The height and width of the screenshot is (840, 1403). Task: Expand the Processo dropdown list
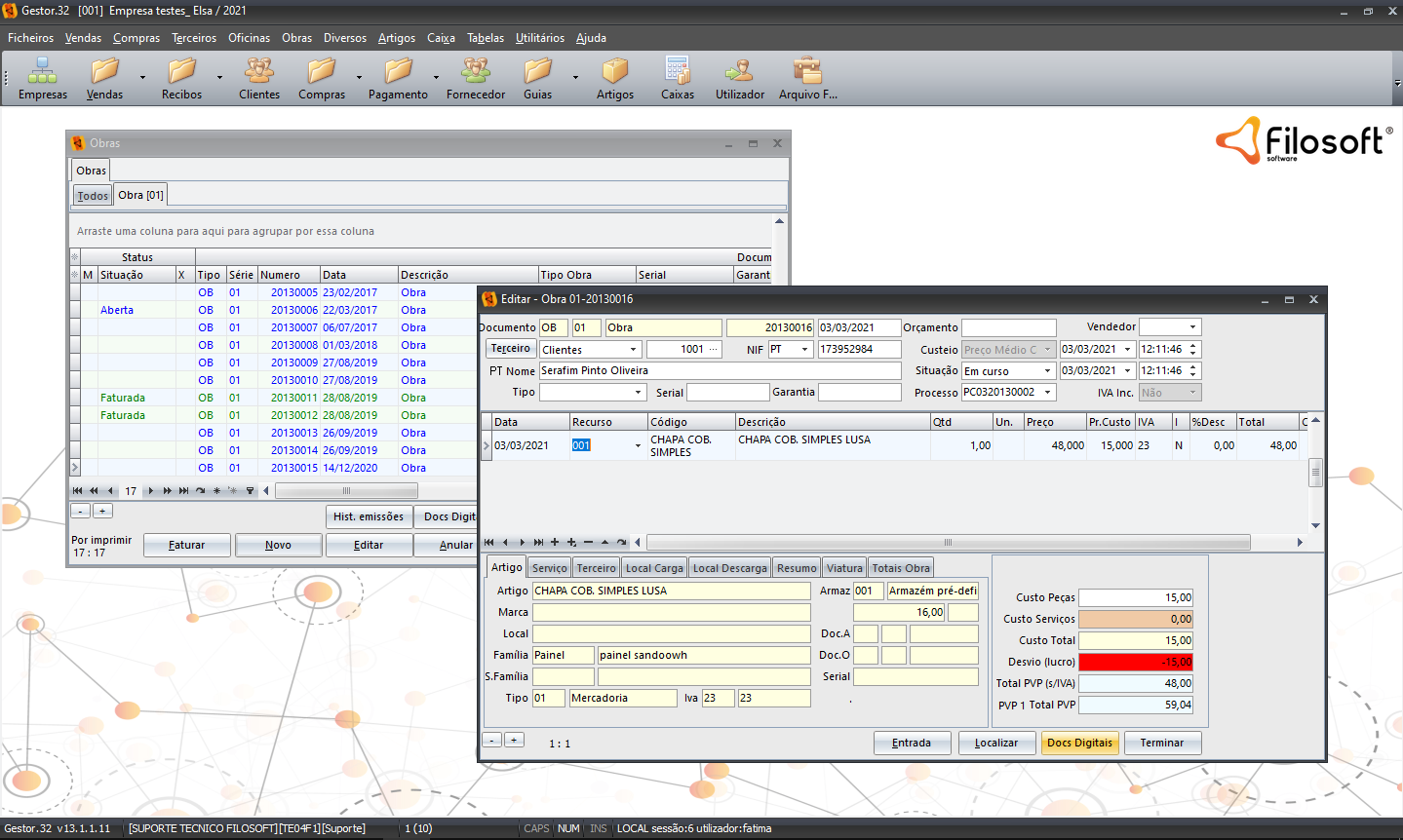tap(1048, 393)
